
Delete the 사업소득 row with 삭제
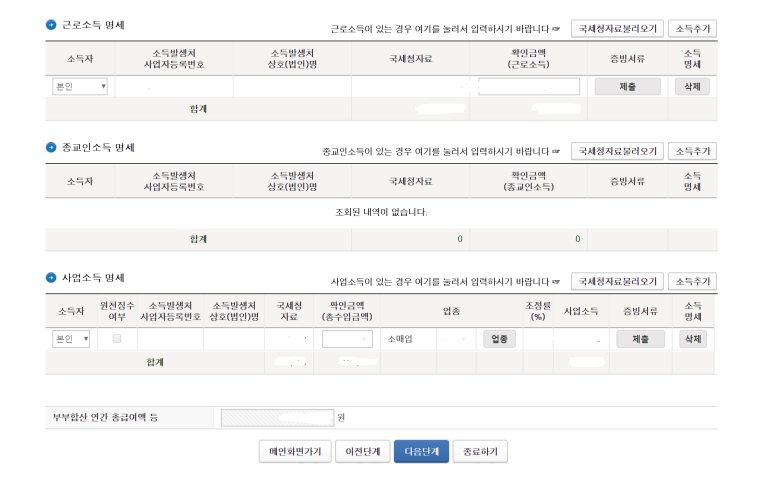coord(693,339)
